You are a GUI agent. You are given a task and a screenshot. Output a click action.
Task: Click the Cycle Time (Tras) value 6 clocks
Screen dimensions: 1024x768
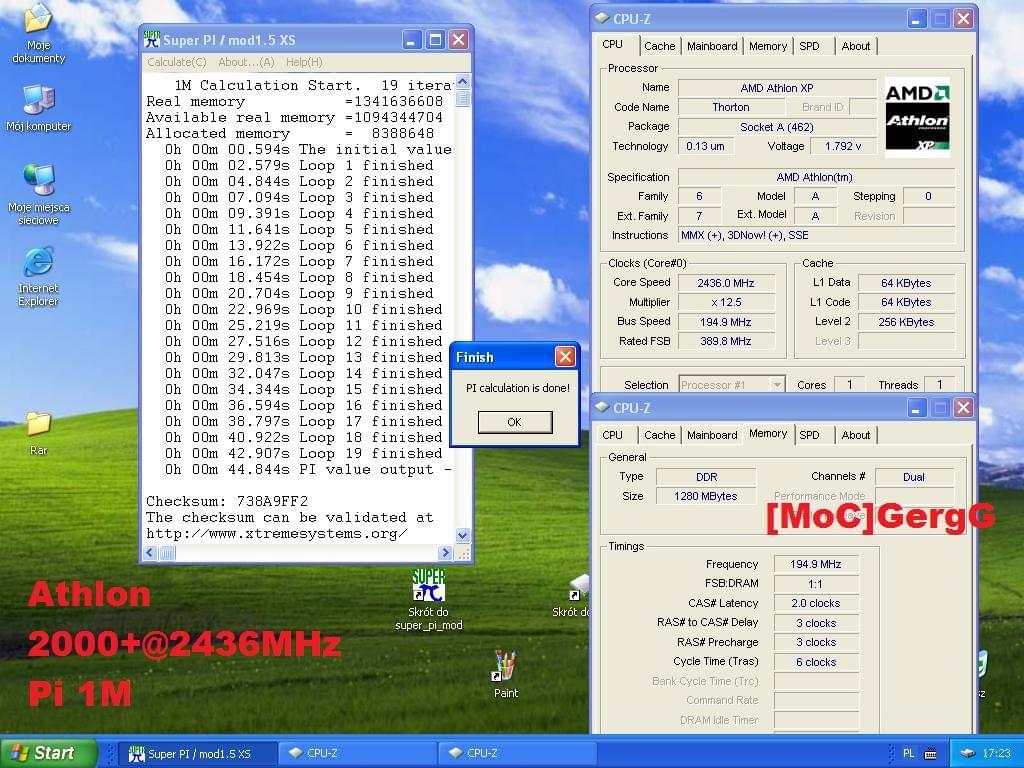pos(816,662)
